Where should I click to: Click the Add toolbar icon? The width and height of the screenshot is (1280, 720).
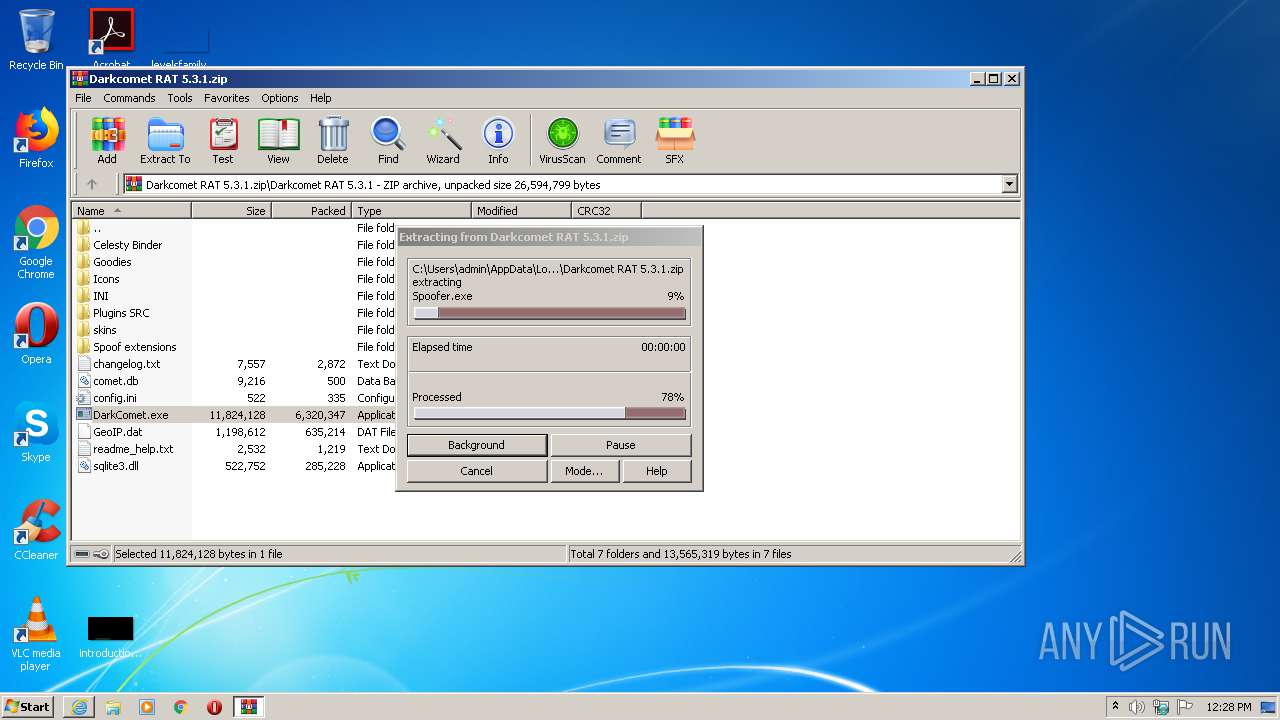[107, 141]
